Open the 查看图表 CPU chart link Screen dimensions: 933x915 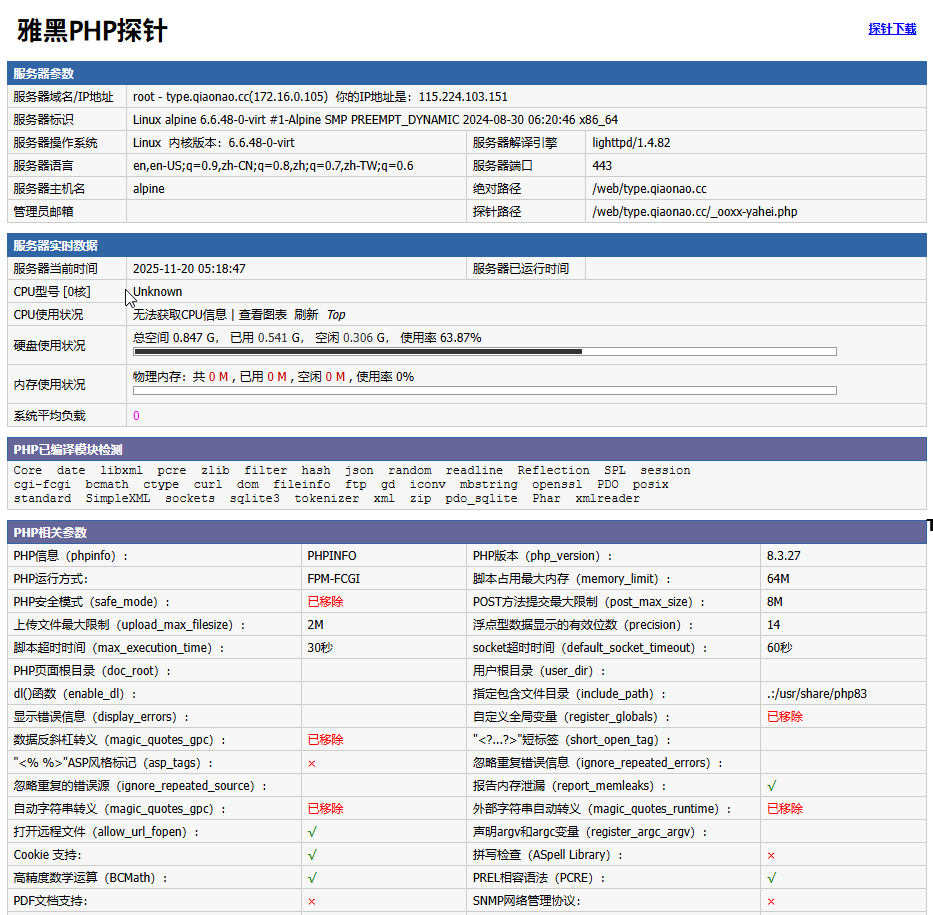(262, 314)
